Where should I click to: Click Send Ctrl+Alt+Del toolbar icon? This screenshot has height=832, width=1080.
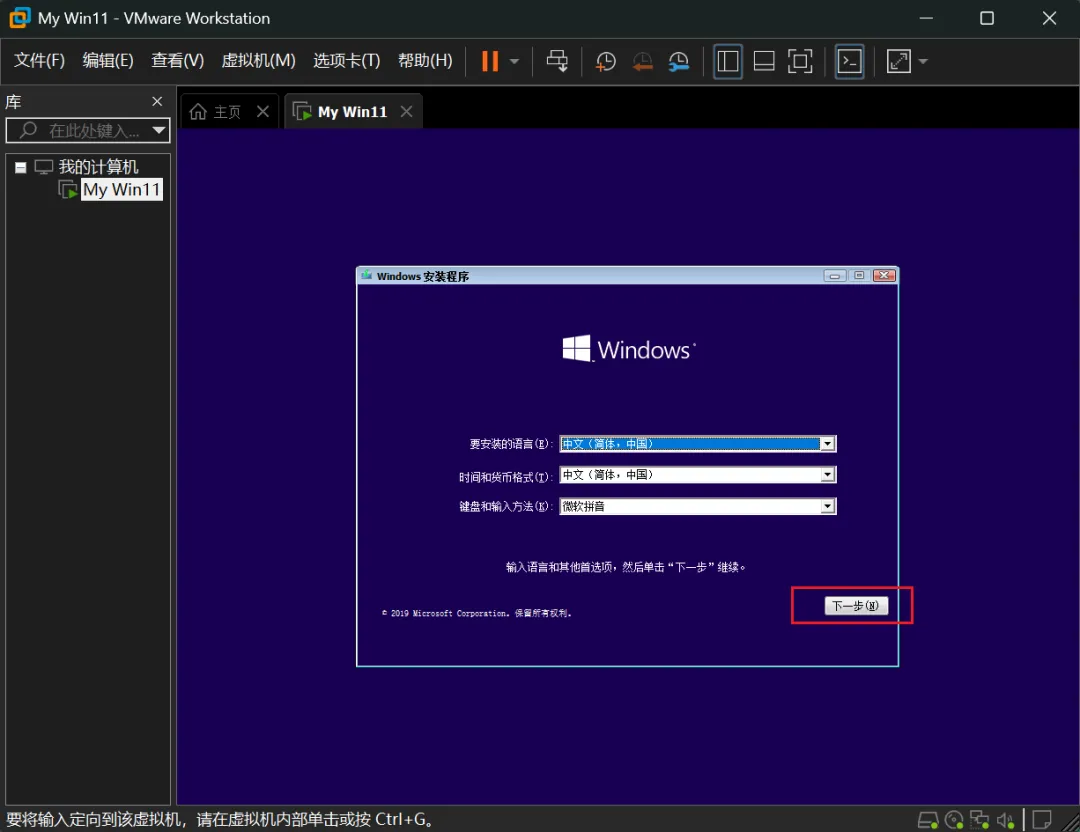point(557,61)
